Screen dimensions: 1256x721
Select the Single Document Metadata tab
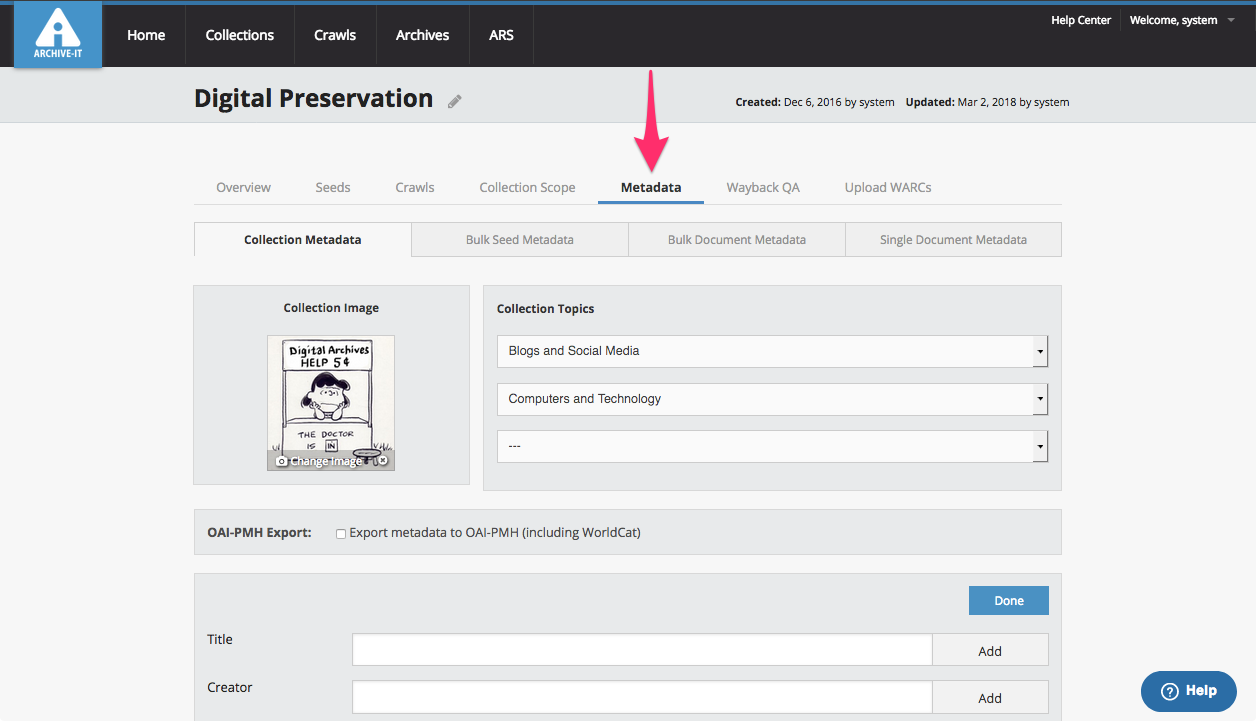[x=952, y=240]
